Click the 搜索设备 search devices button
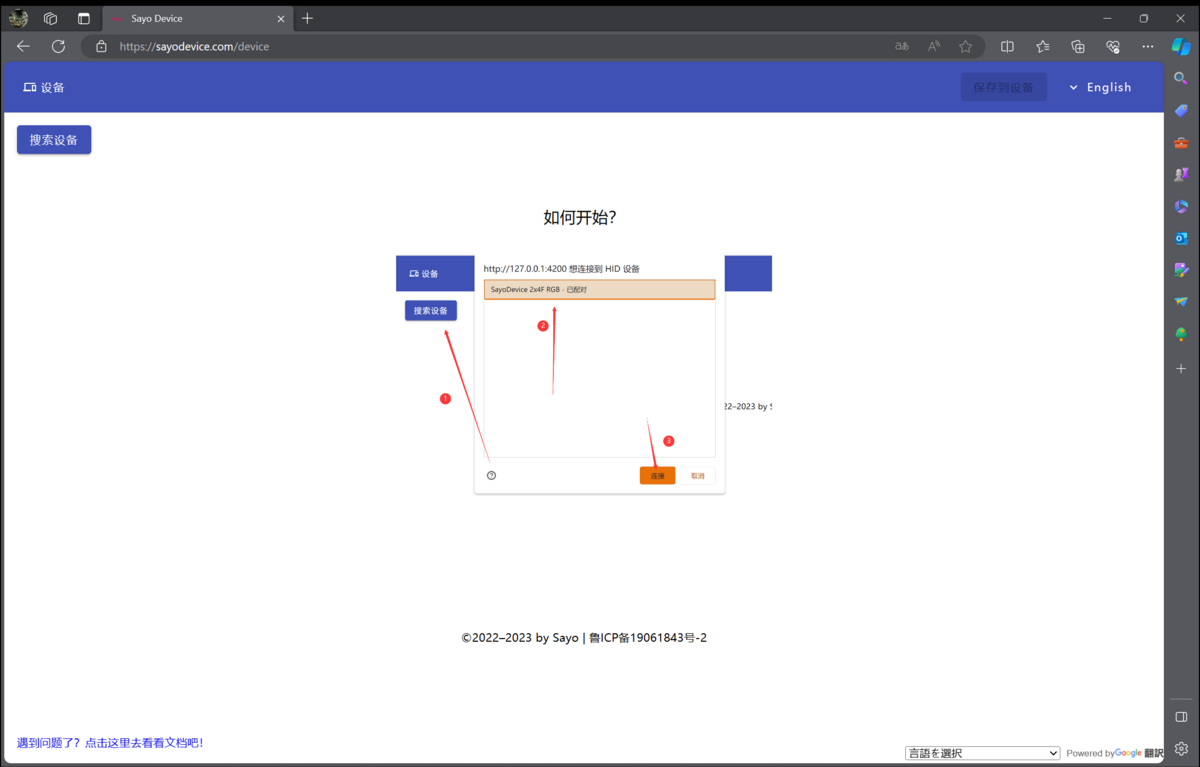Screen dimensions: 1200x767 pos(53,139)
